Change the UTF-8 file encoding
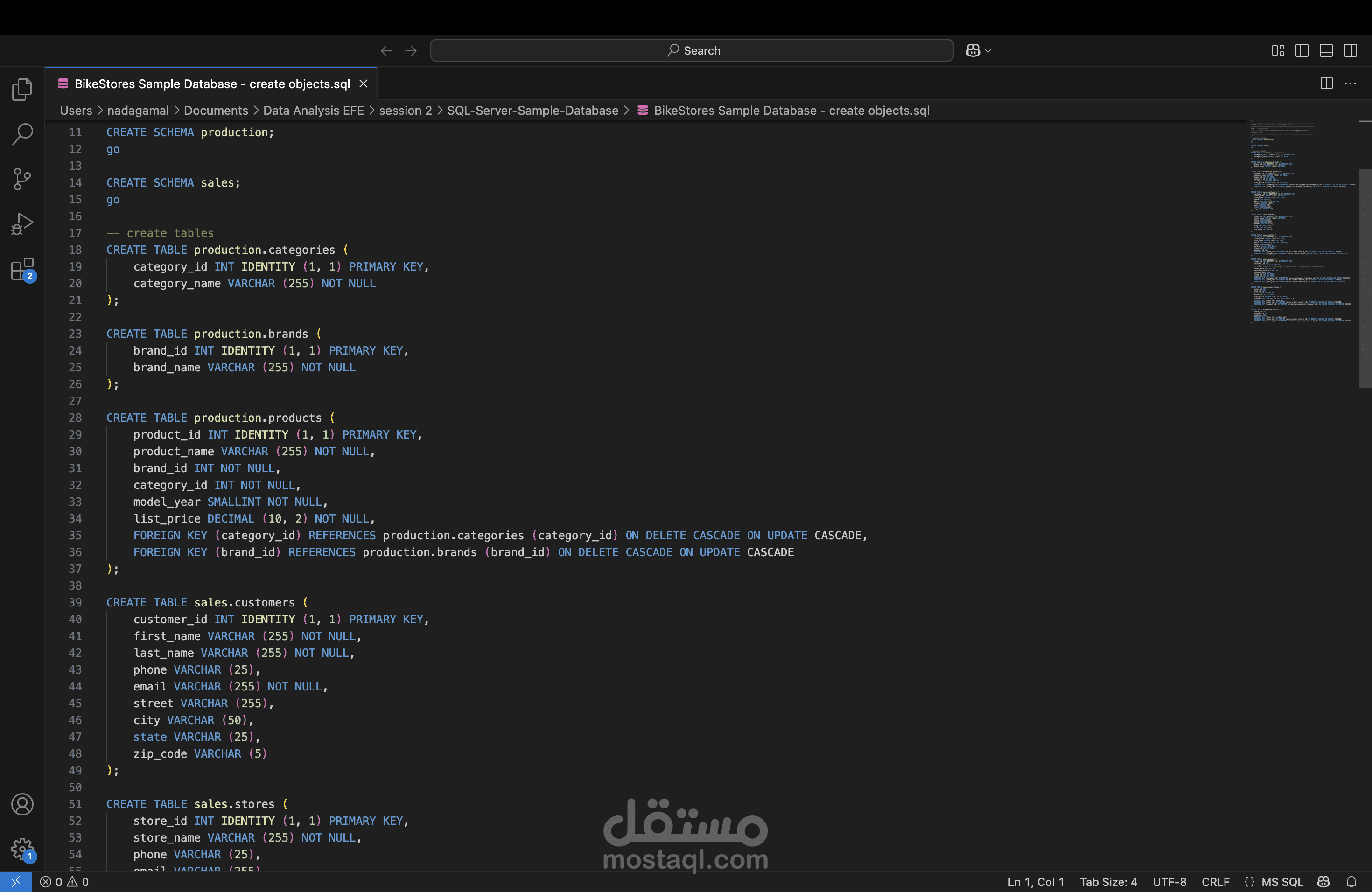This screenshot has height=892, width=1372. (x=1169, y=882)
